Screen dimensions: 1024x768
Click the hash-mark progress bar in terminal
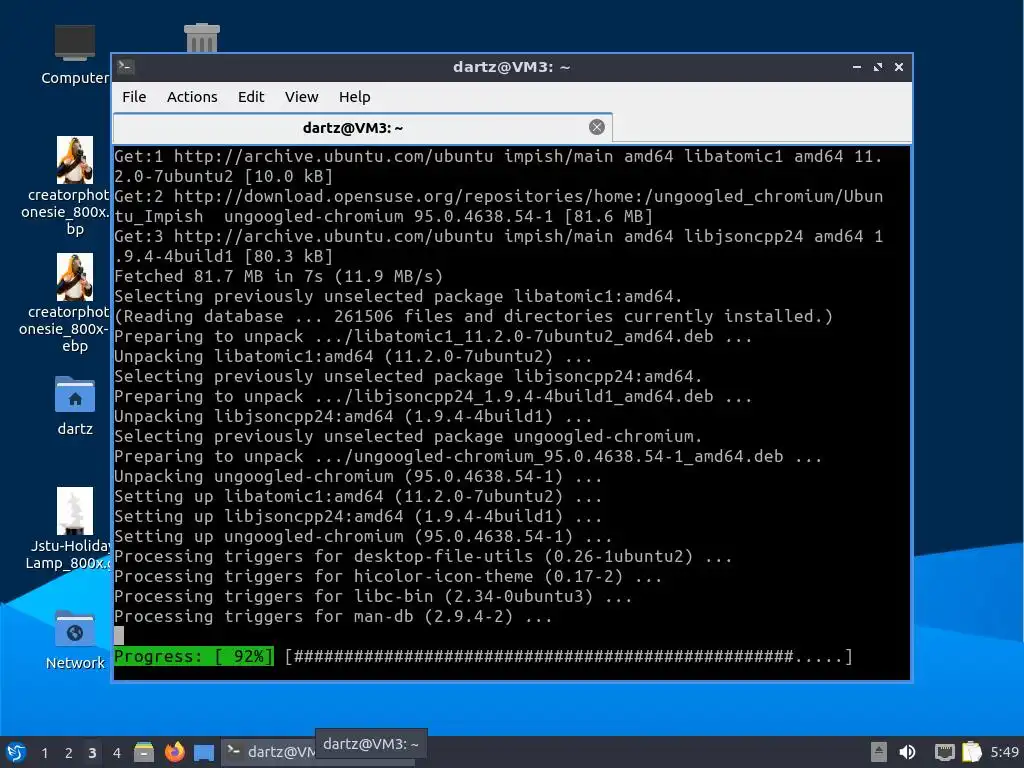click(x=568, y=656)
